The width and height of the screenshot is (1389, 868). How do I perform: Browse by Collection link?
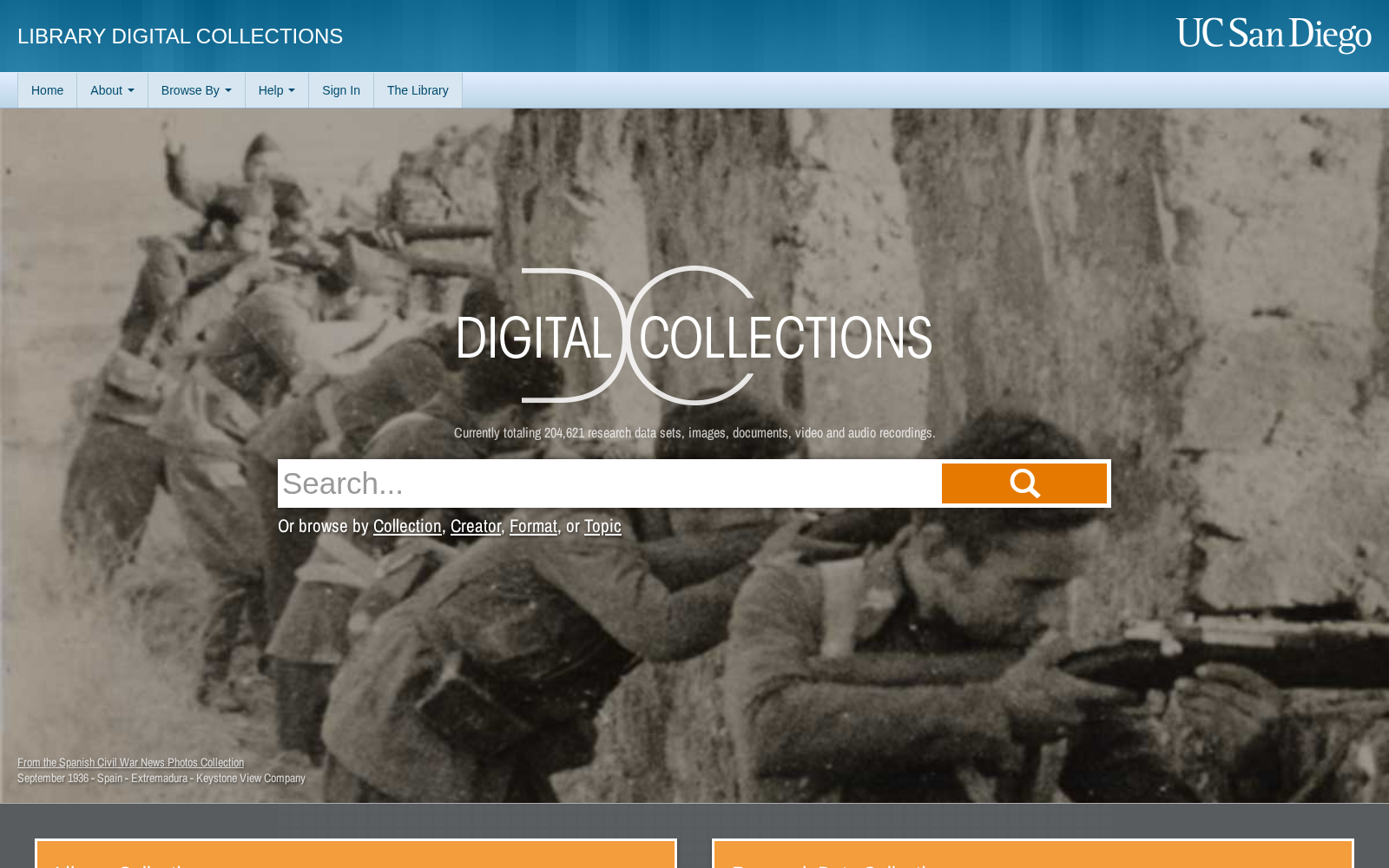407,526
